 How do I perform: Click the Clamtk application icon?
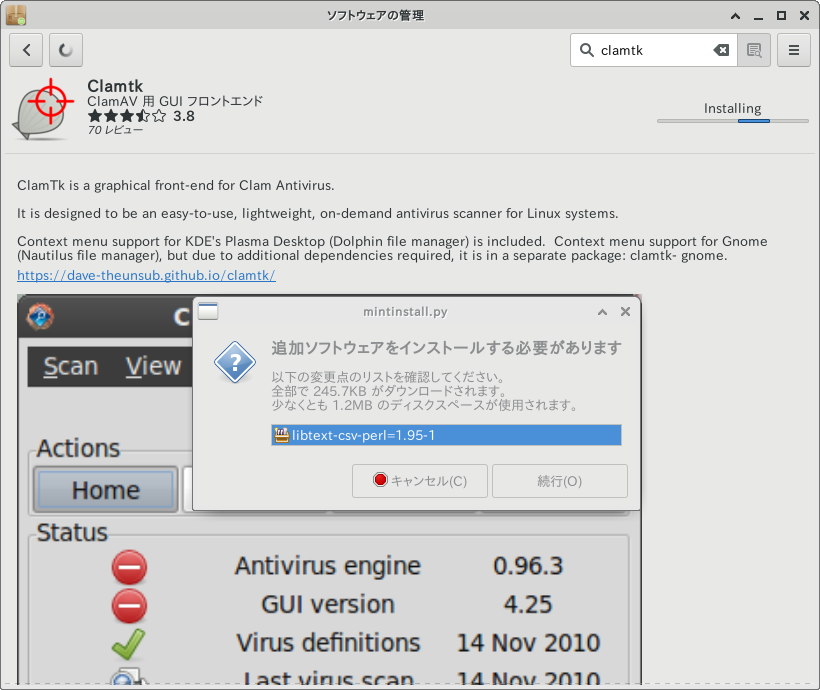tap(43, 109)
